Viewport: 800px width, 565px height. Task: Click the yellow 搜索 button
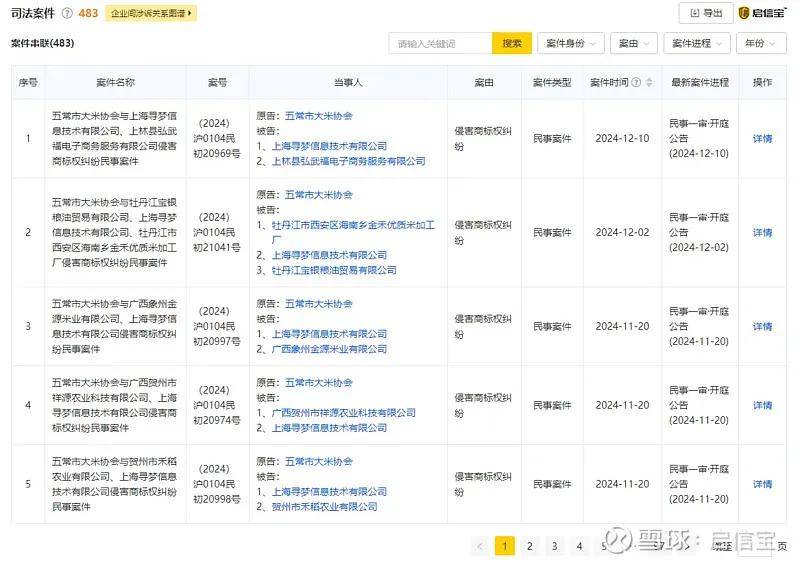pyautogui.click(x=511, y=44)
